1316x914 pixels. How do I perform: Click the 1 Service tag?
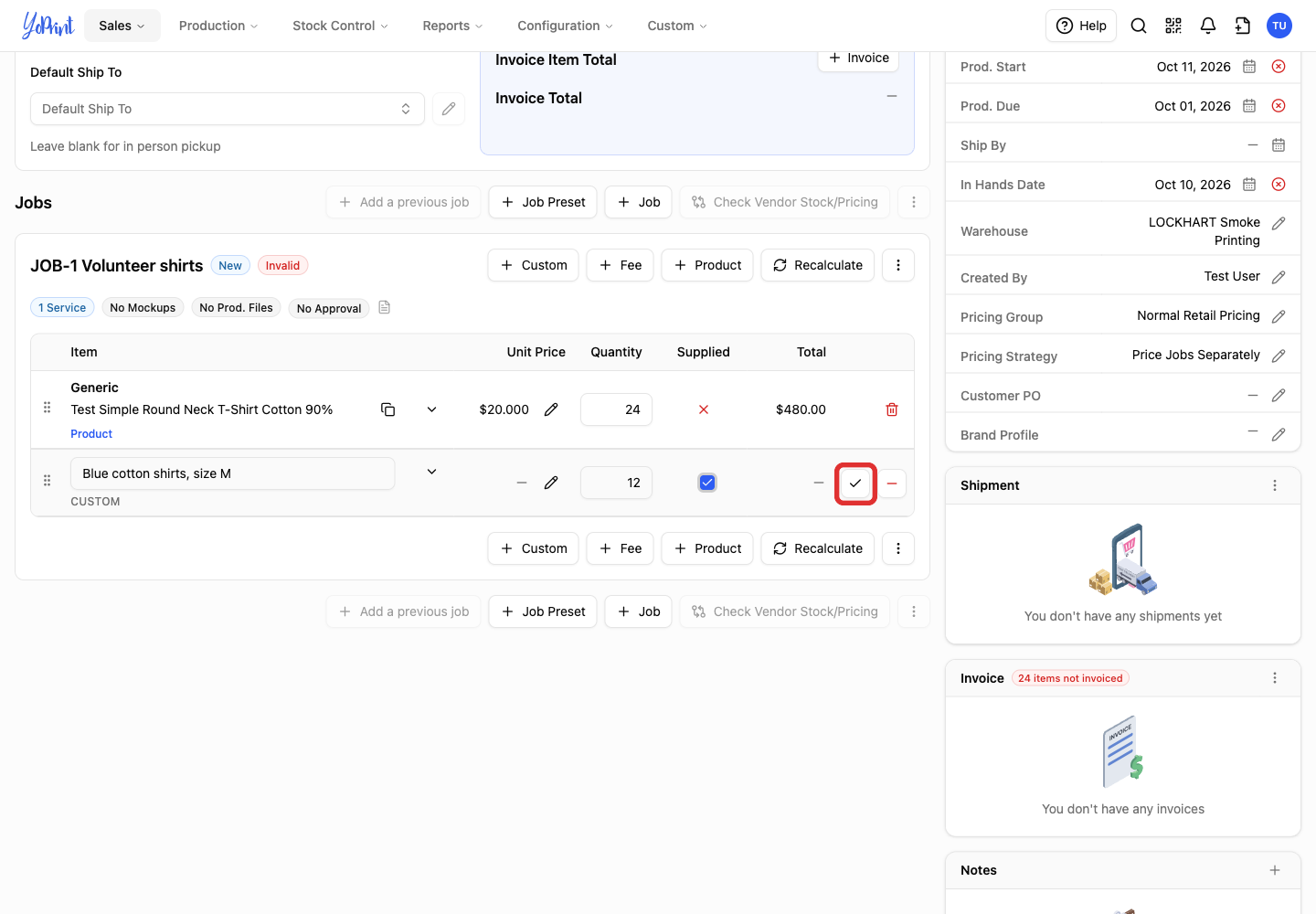[x=62, y=308]
